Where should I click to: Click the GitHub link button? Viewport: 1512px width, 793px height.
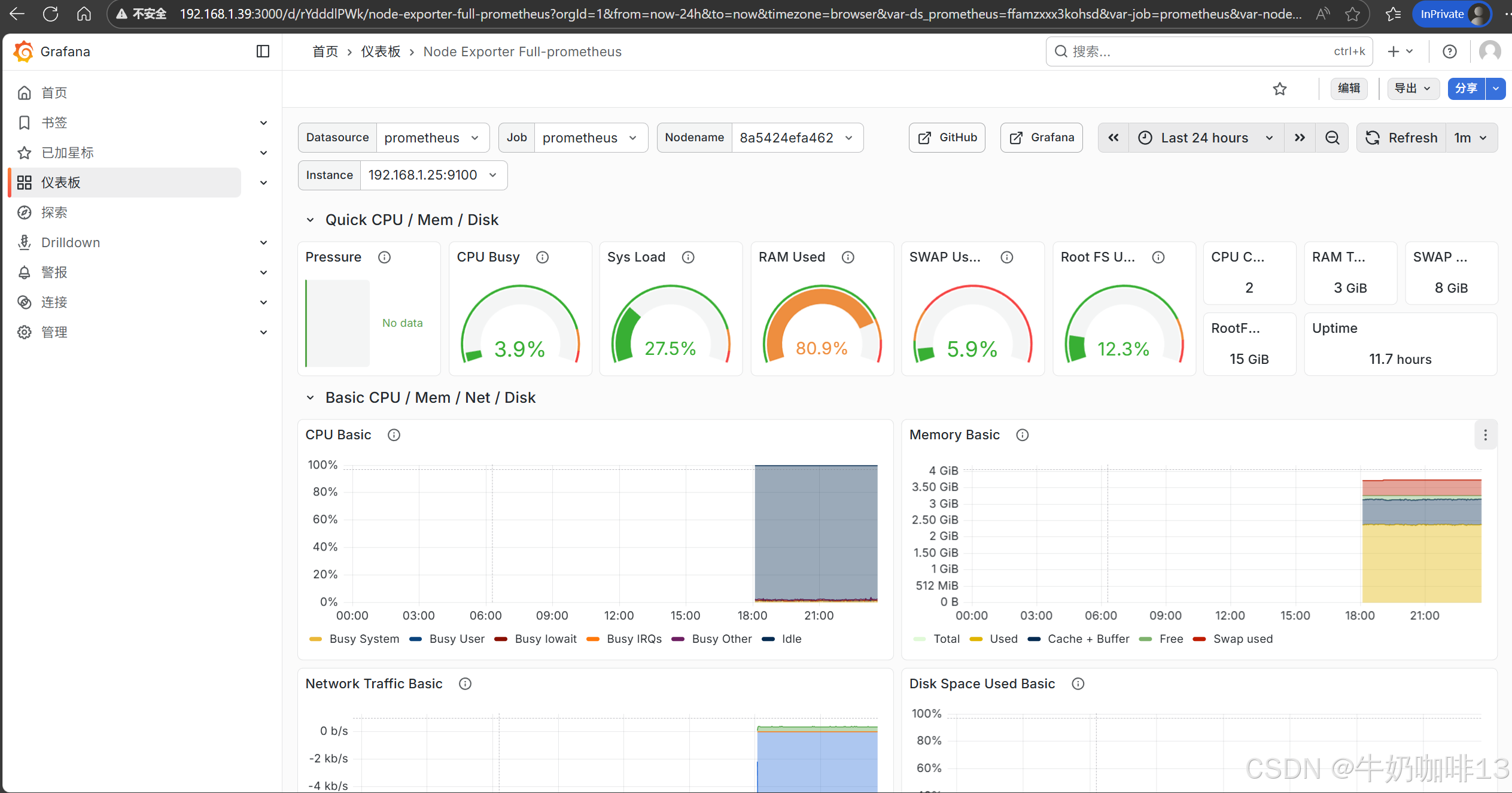point(947,138)
